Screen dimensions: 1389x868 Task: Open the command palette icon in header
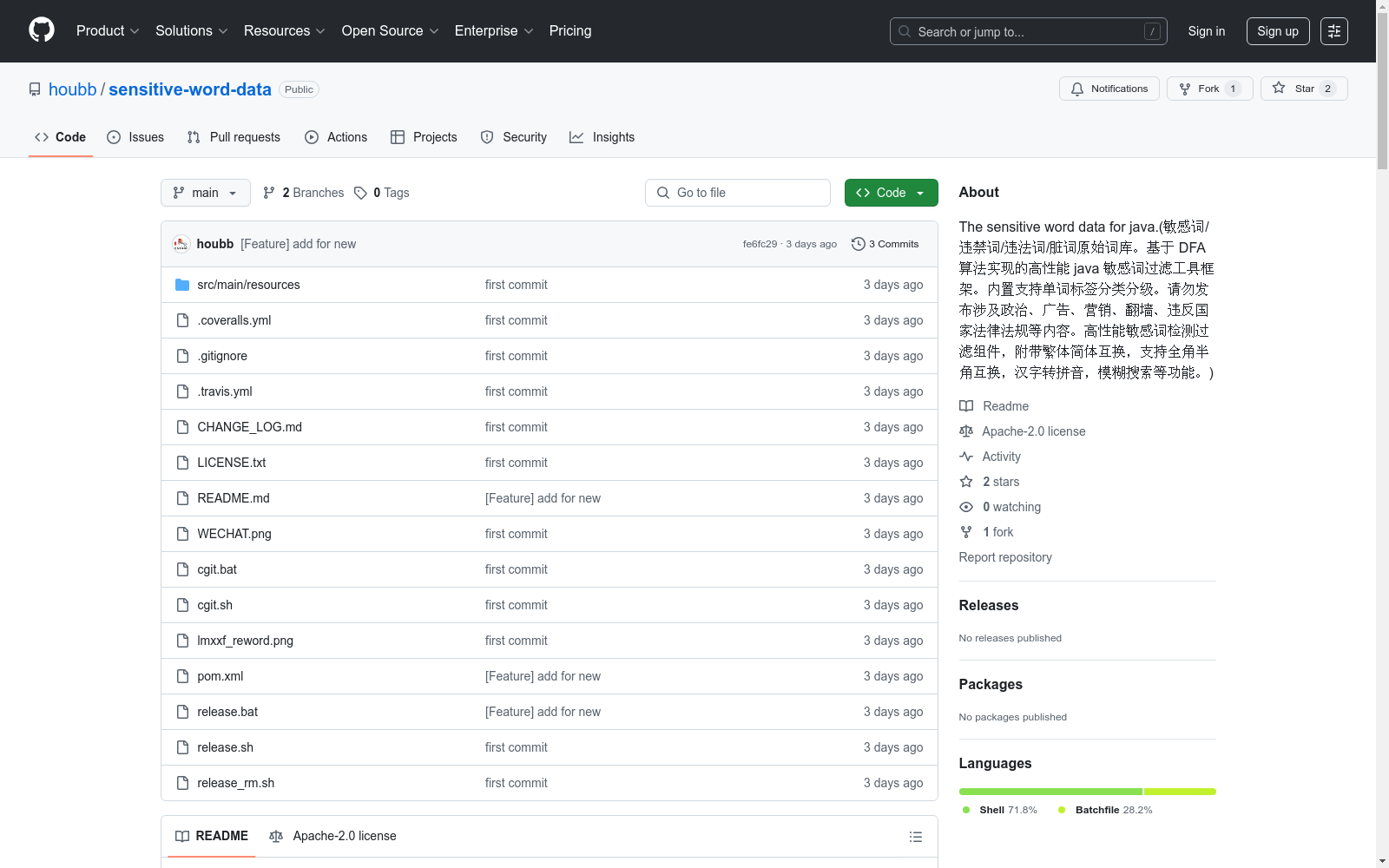click(1333, 31)
